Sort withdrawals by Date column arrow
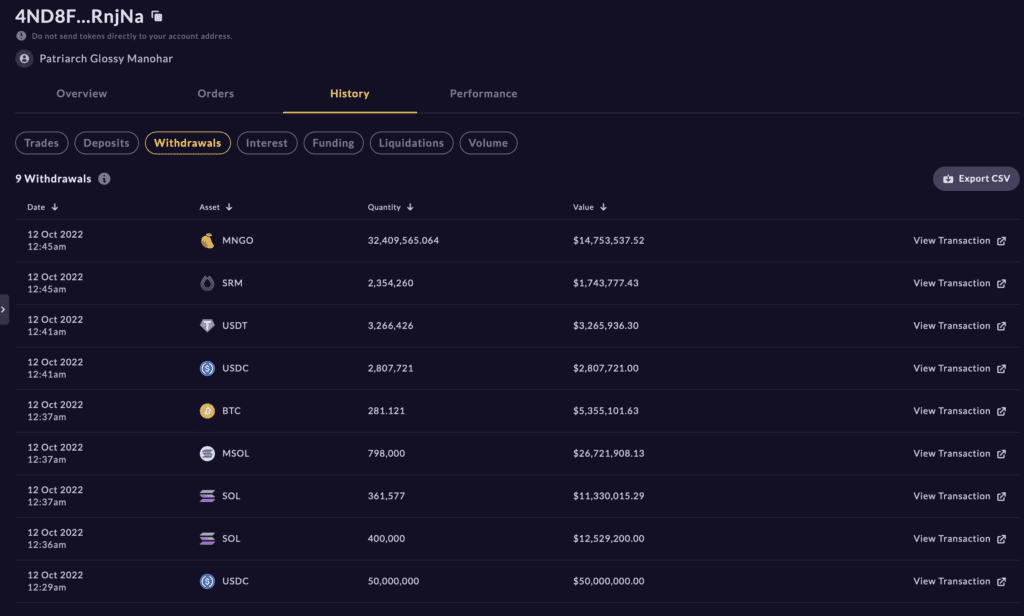The width and height of the screenshot is (1024, 616). tap(55, 207)
